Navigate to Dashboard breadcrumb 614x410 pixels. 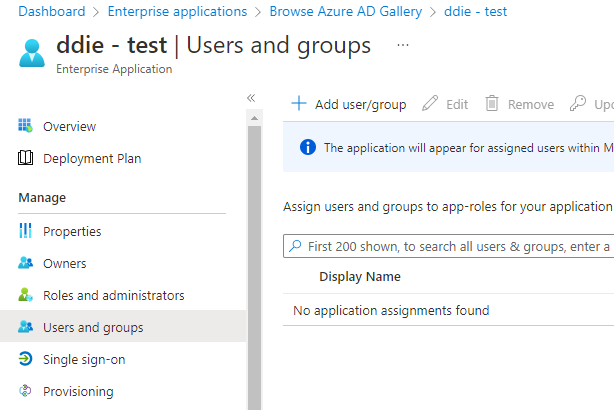[x=52, y=11]
